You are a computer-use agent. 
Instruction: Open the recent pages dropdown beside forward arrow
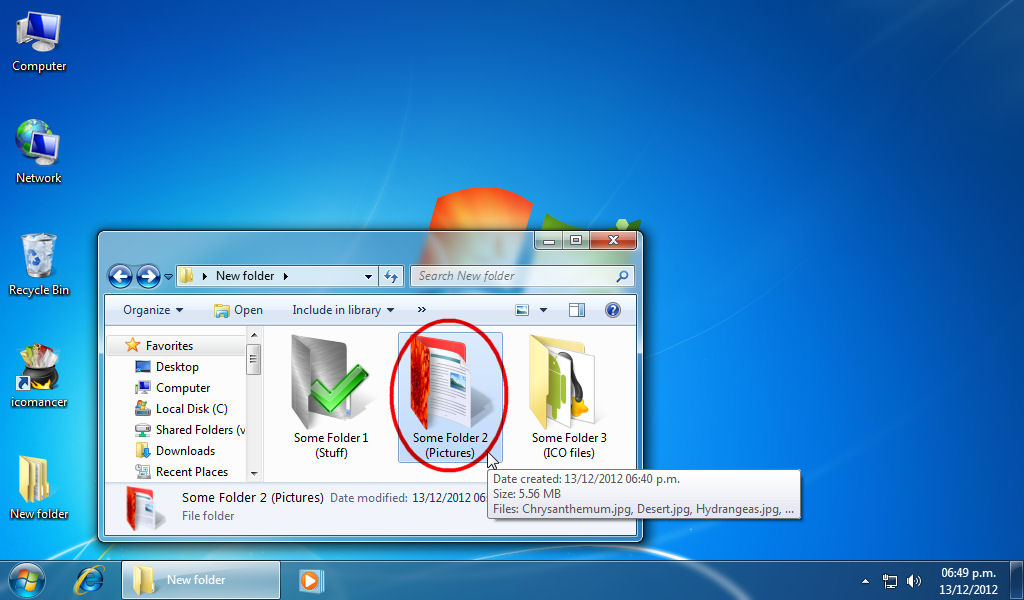click(168, 277)
